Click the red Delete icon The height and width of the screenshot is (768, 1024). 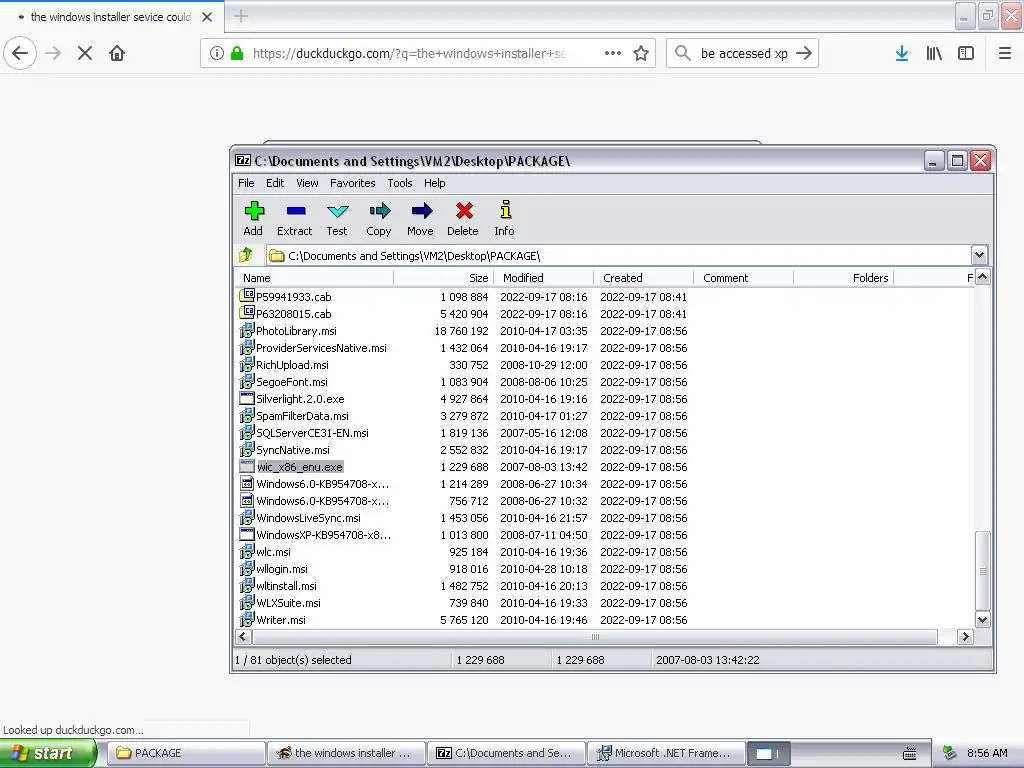pos(464,210)
